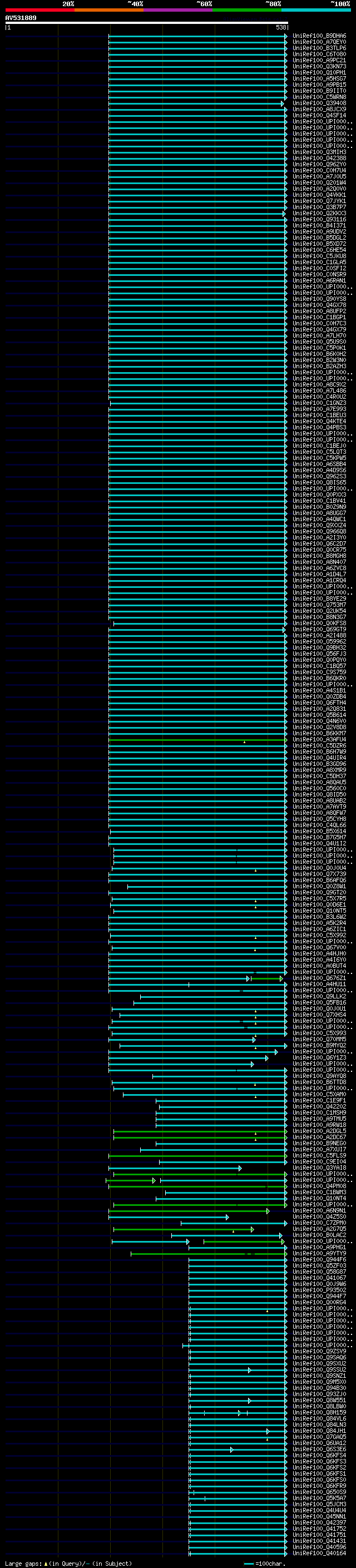Click hit label UniRef100_Q4GX79
This screenshot has width=356, height=1568.
(x=319, y=330)
